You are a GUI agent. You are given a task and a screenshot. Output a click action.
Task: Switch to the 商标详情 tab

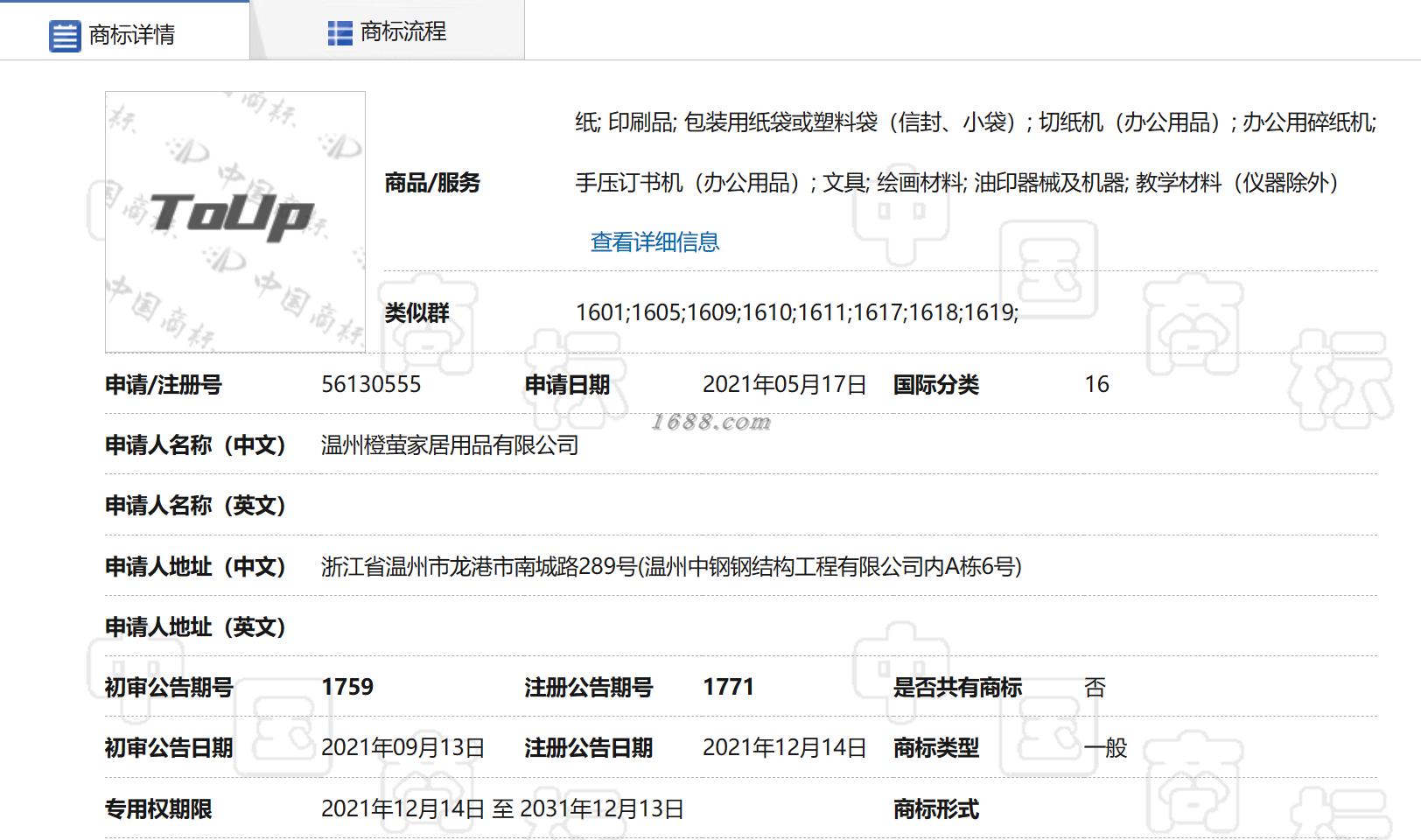[x=125, y=31]
